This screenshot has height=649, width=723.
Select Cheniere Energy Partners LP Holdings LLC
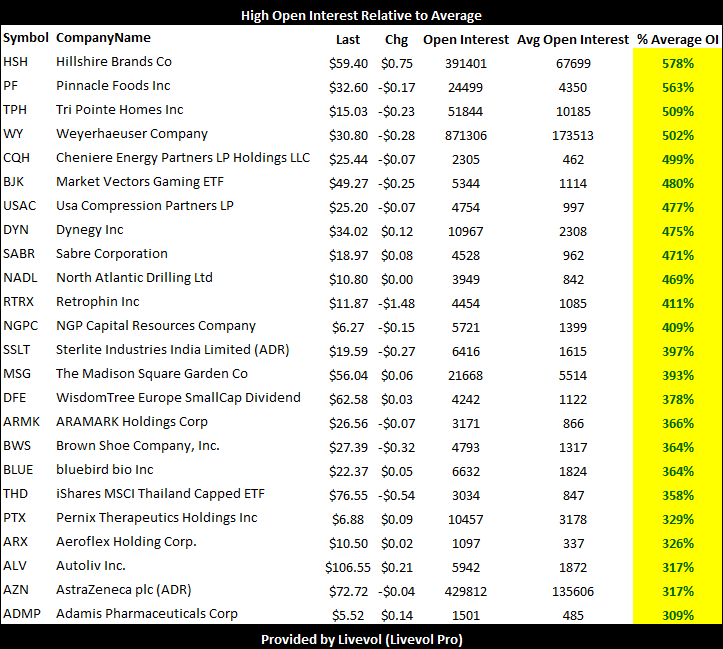click(x=183, y=158)
